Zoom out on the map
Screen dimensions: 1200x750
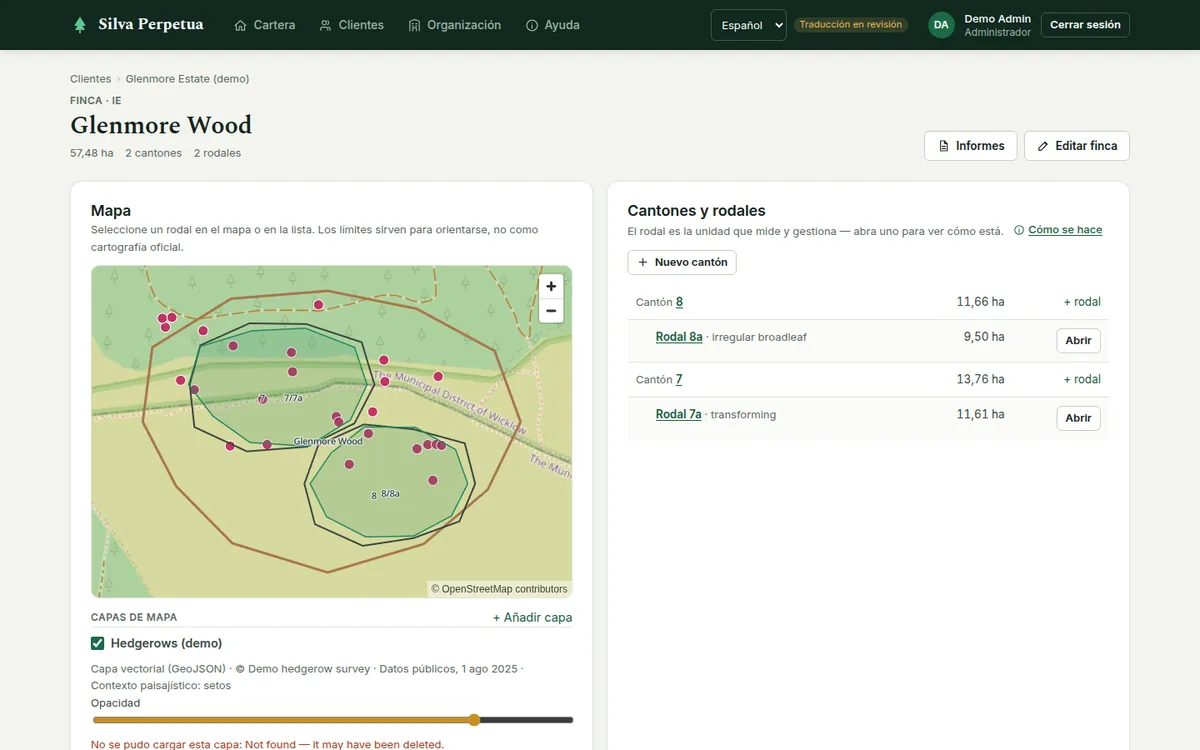click(x=551, y=311)
